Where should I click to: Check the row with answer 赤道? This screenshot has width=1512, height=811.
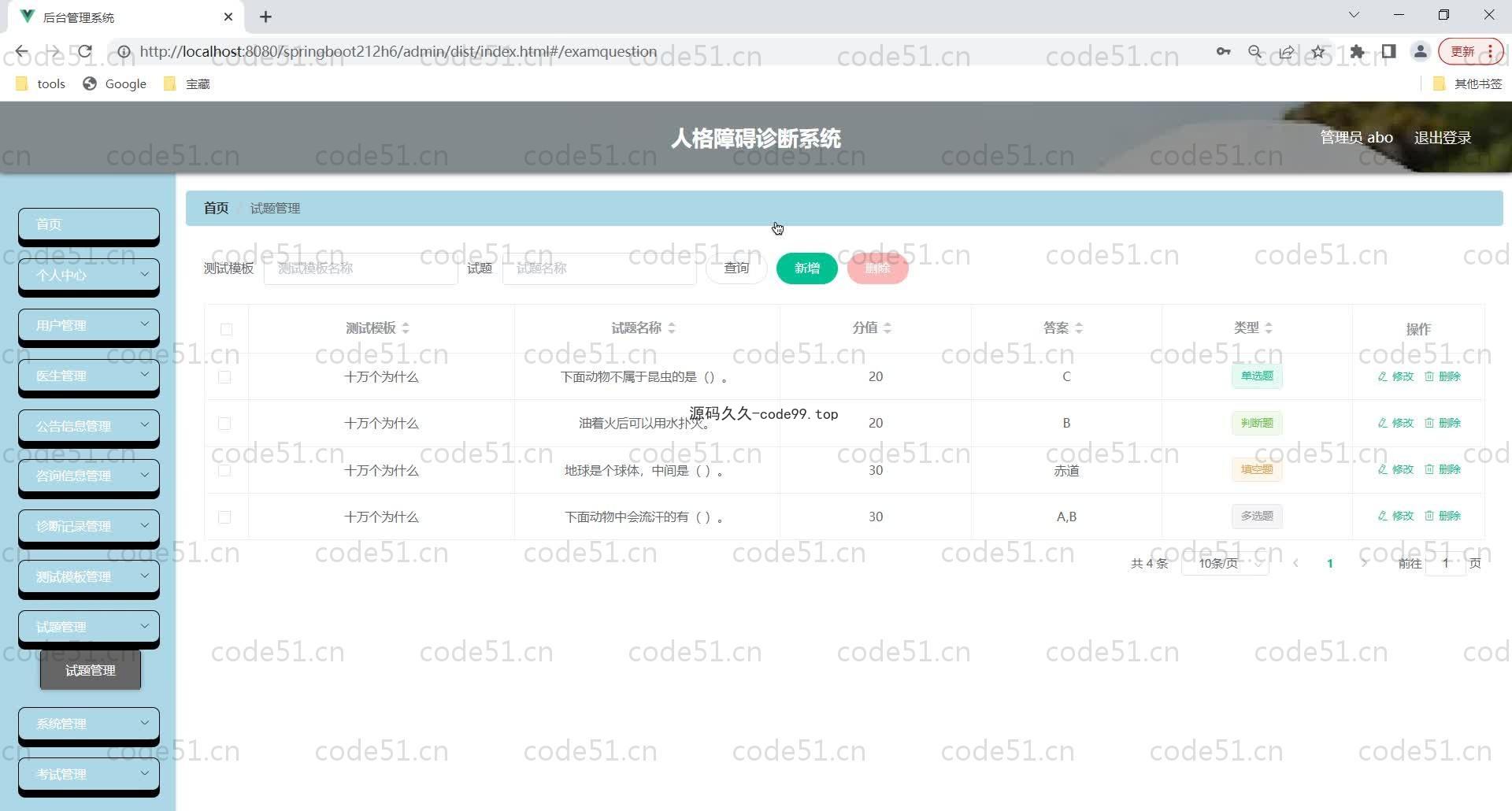click(x=224, y=470)
